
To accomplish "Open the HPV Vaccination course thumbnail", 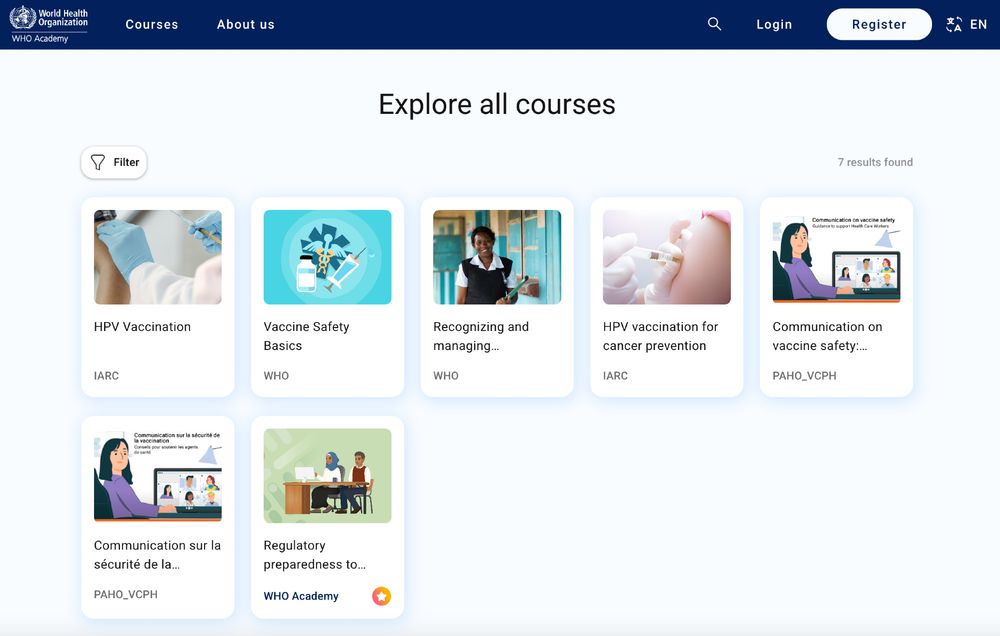I will point(158,257).
